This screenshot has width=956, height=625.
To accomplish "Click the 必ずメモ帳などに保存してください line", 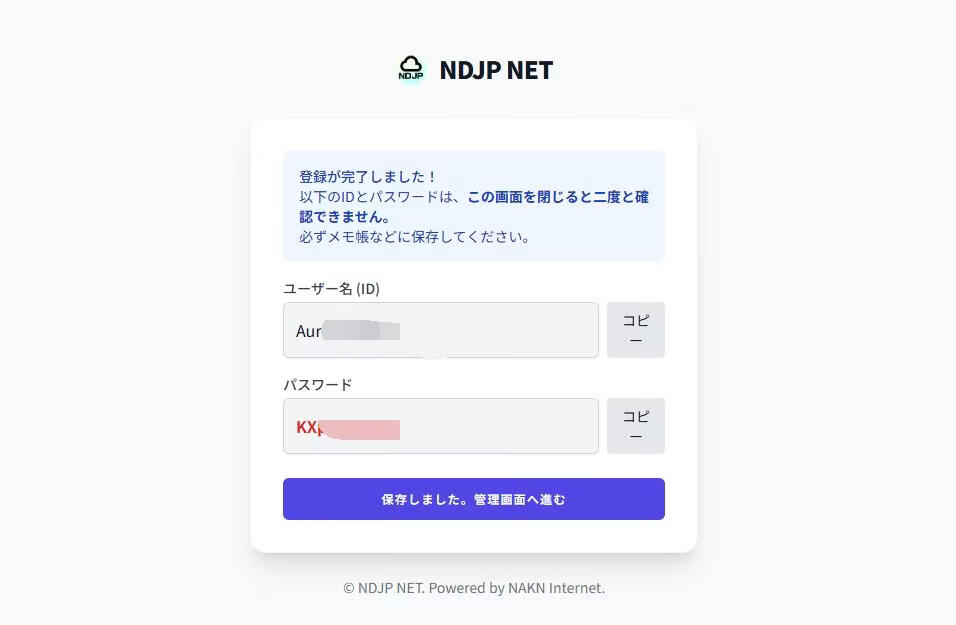I will point(414,237).
